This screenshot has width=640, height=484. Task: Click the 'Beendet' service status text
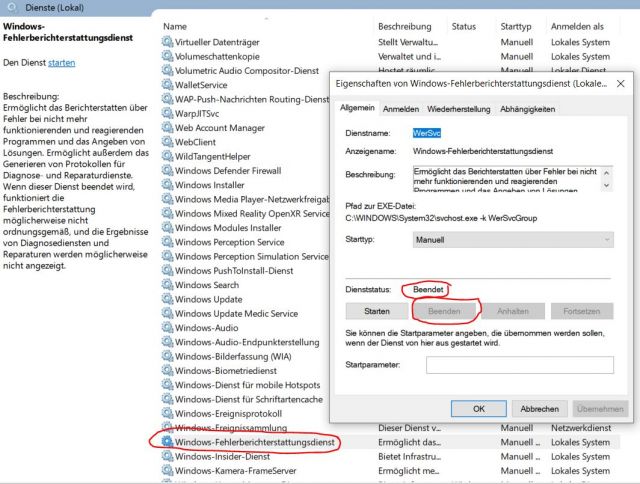click(428, 289)
